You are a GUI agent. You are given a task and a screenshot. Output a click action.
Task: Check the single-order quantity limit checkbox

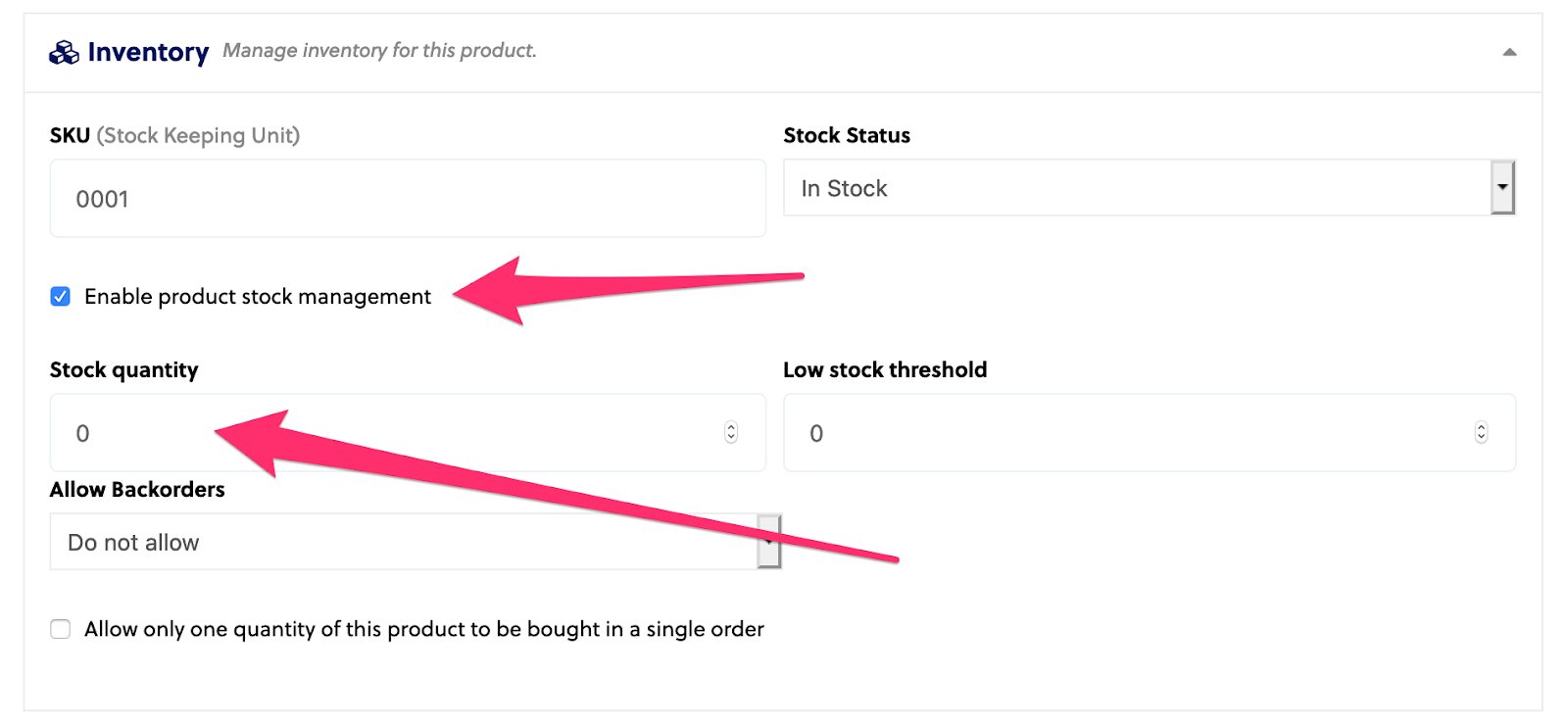pyautogui.click(x=61, y=629)
